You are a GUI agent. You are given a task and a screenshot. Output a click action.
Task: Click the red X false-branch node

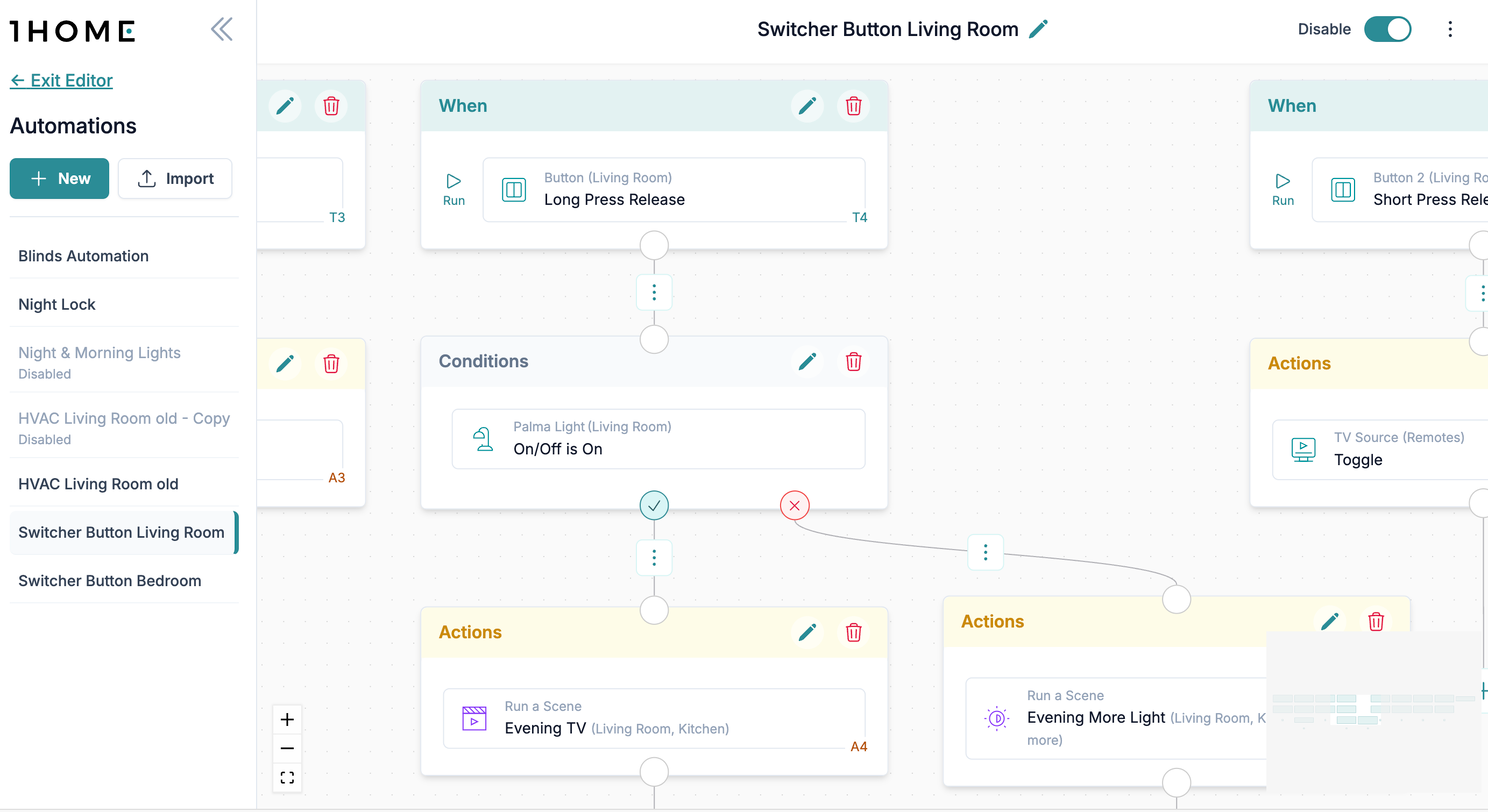tap(794, 505)
